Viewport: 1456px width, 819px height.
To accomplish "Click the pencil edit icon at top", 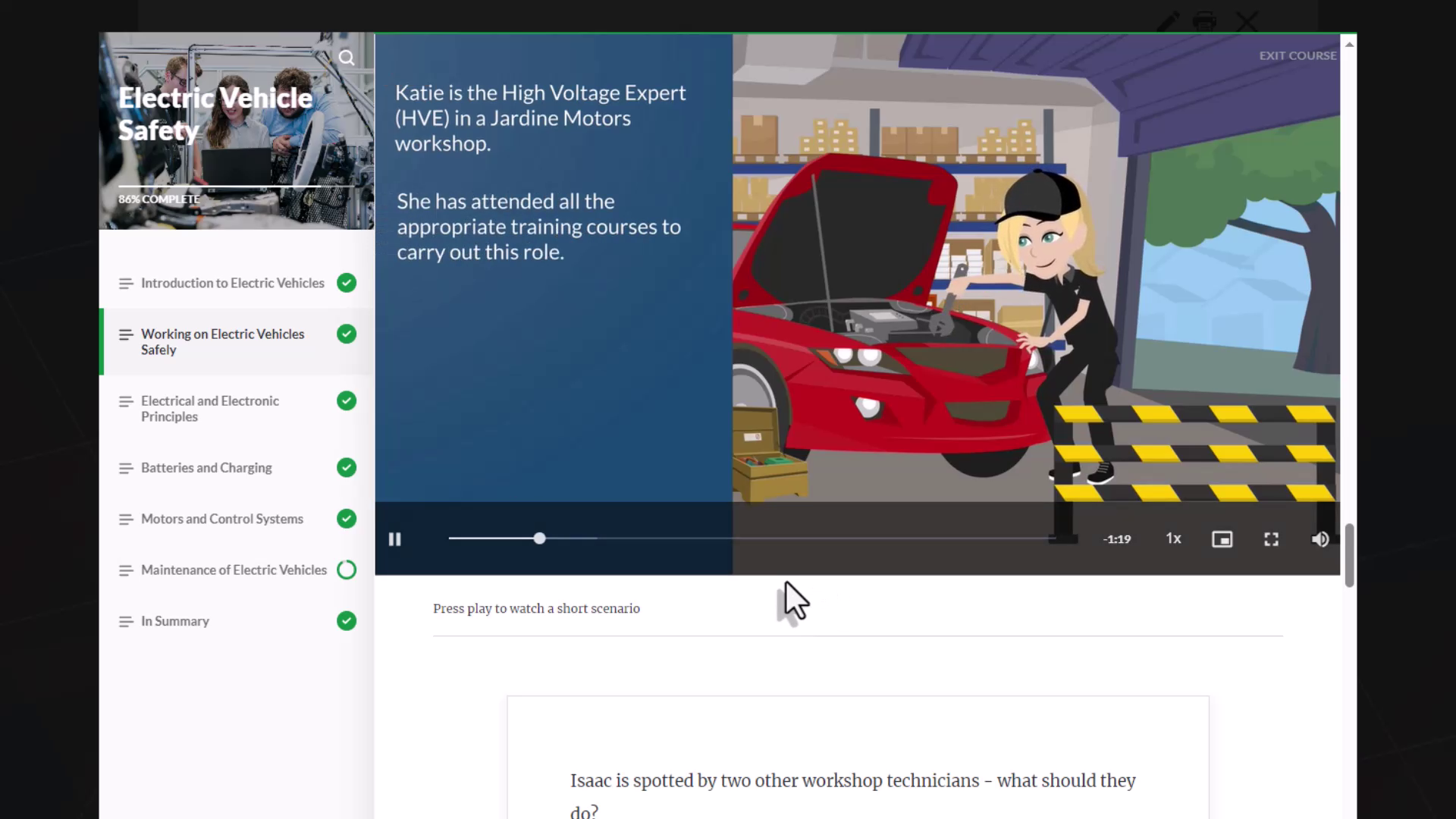I will pyautogui.click(x=1168, y=20).
